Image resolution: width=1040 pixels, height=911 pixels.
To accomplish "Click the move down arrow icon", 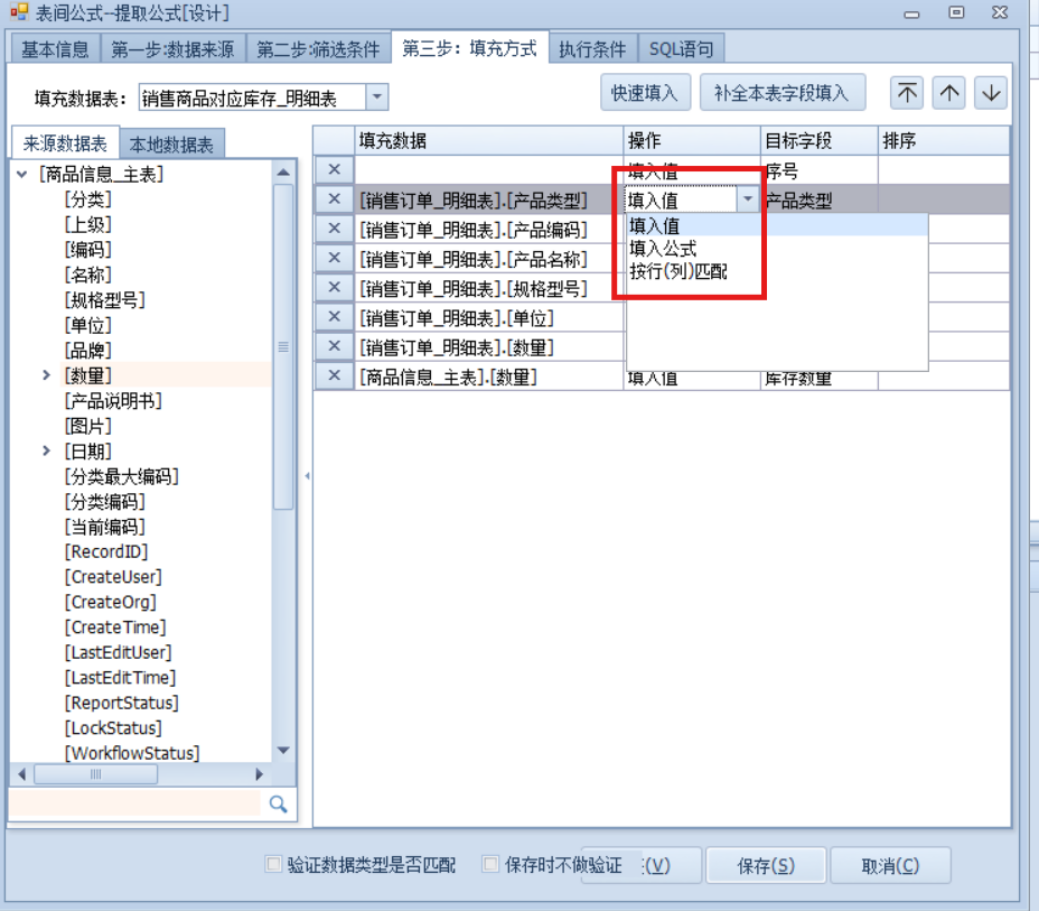I will click(x=990, y=93).
